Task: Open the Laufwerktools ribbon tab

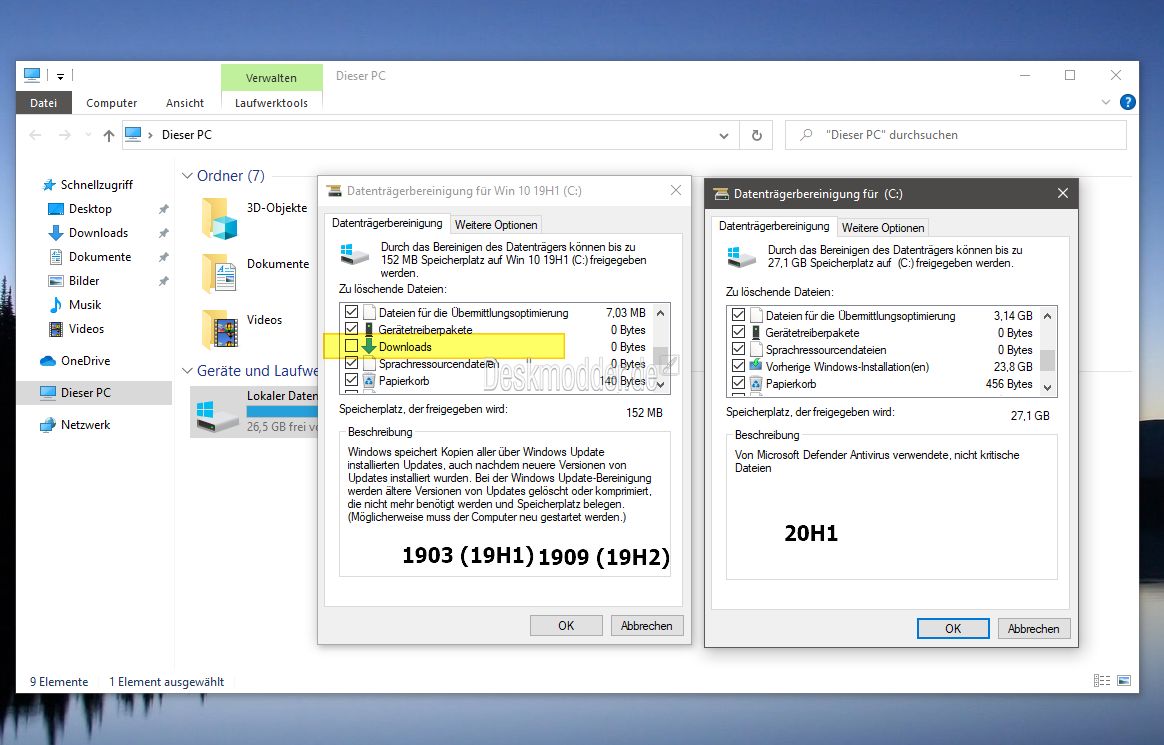Action: click(x=271, y=103)
